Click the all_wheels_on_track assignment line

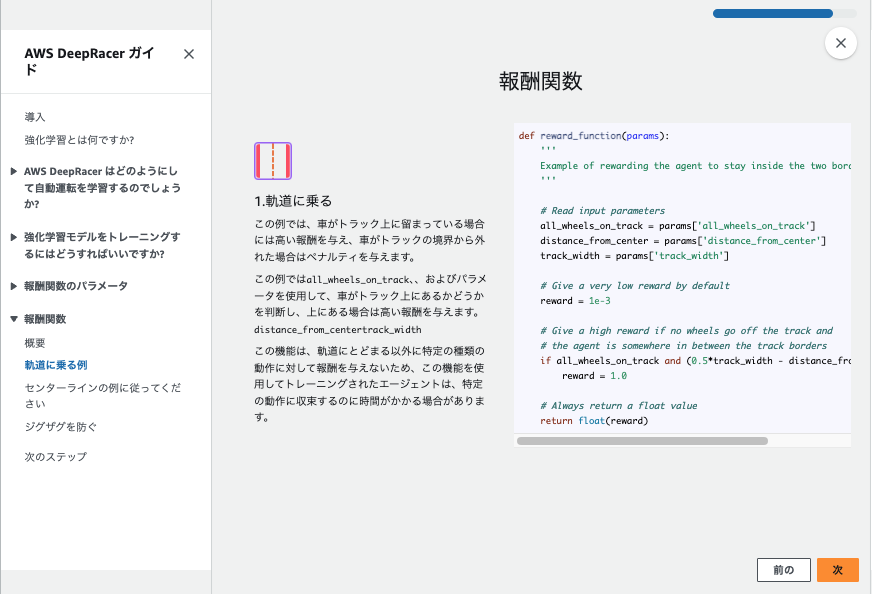[x=677, y=226]
